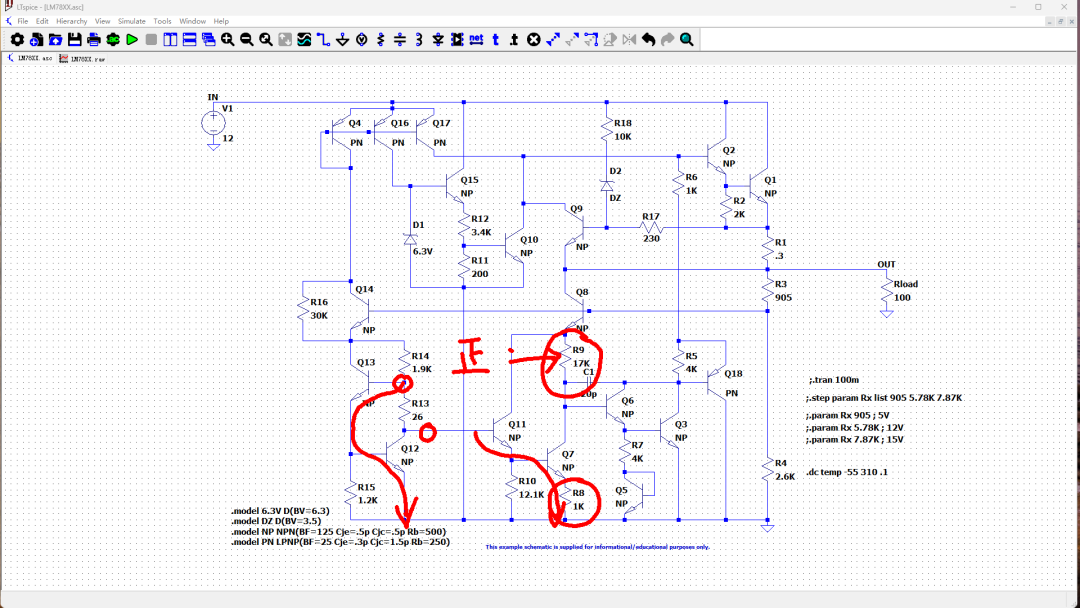
Task: Place a diode component
Action: [x=438, y=40]
